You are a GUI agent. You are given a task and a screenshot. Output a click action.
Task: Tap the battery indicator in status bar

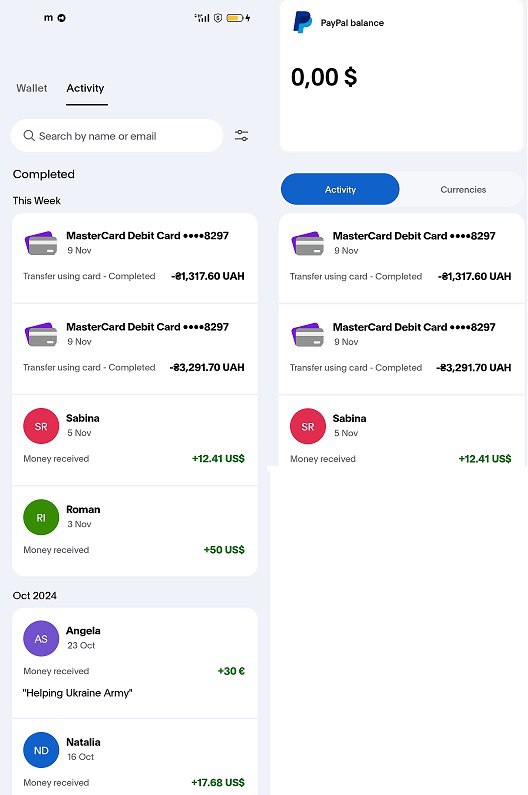coord(235,18)
